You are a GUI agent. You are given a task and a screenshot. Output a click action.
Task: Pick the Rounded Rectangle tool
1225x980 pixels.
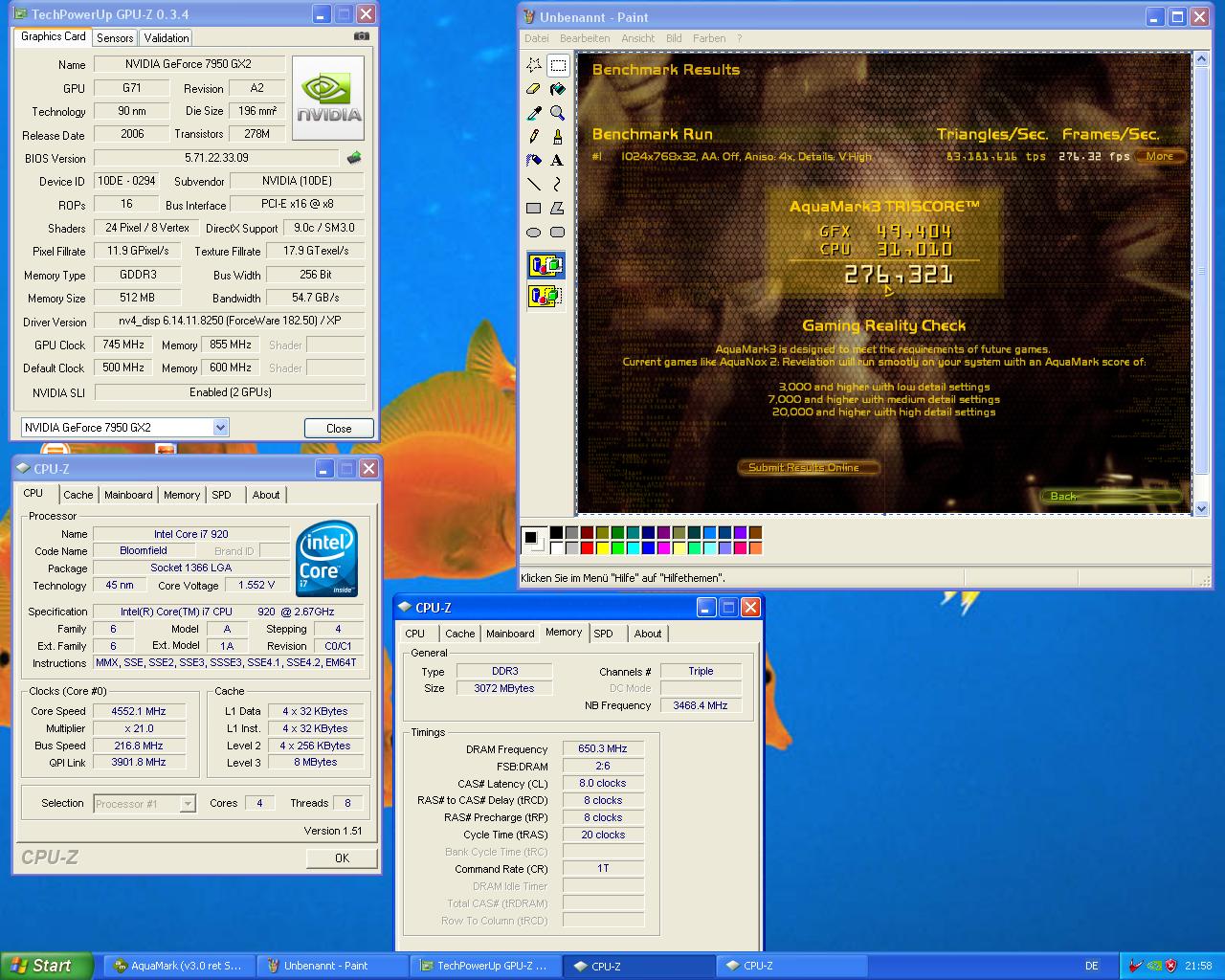pos(558,232)
